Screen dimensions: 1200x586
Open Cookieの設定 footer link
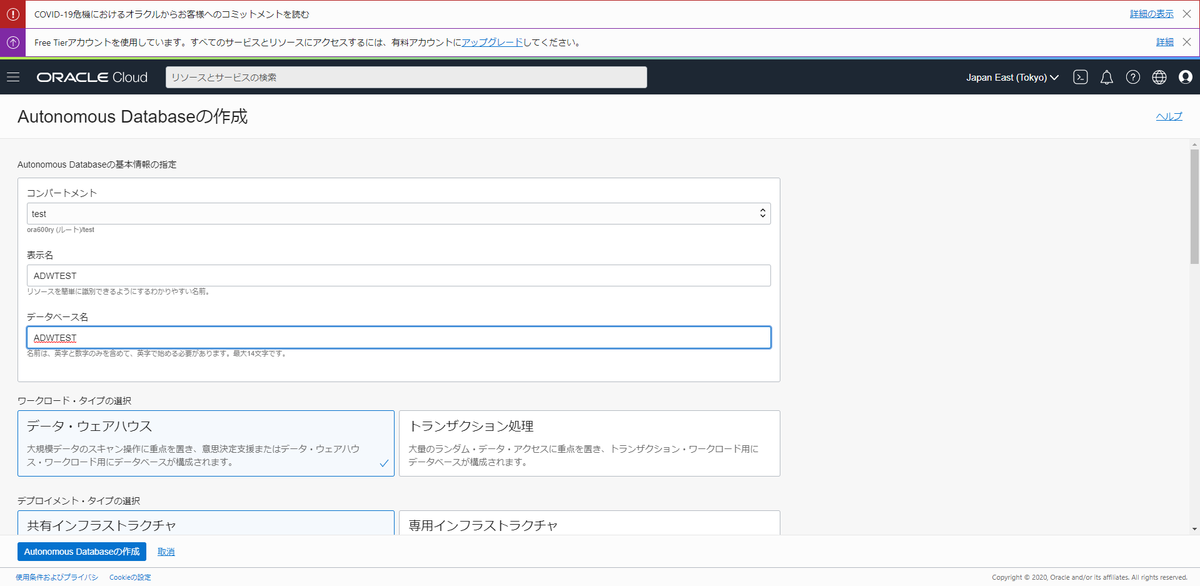pos(130,577)
